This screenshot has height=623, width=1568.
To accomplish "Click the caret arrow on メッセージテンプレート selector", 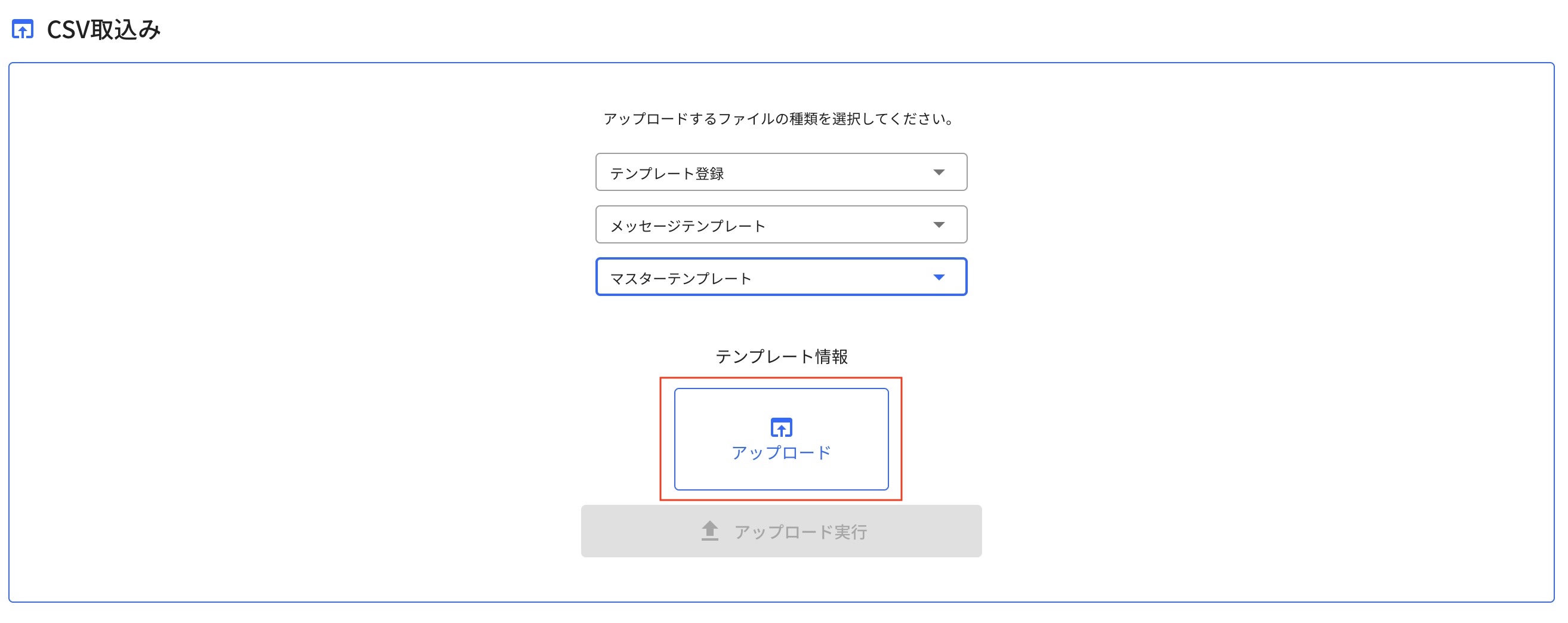I will point(939,224).
